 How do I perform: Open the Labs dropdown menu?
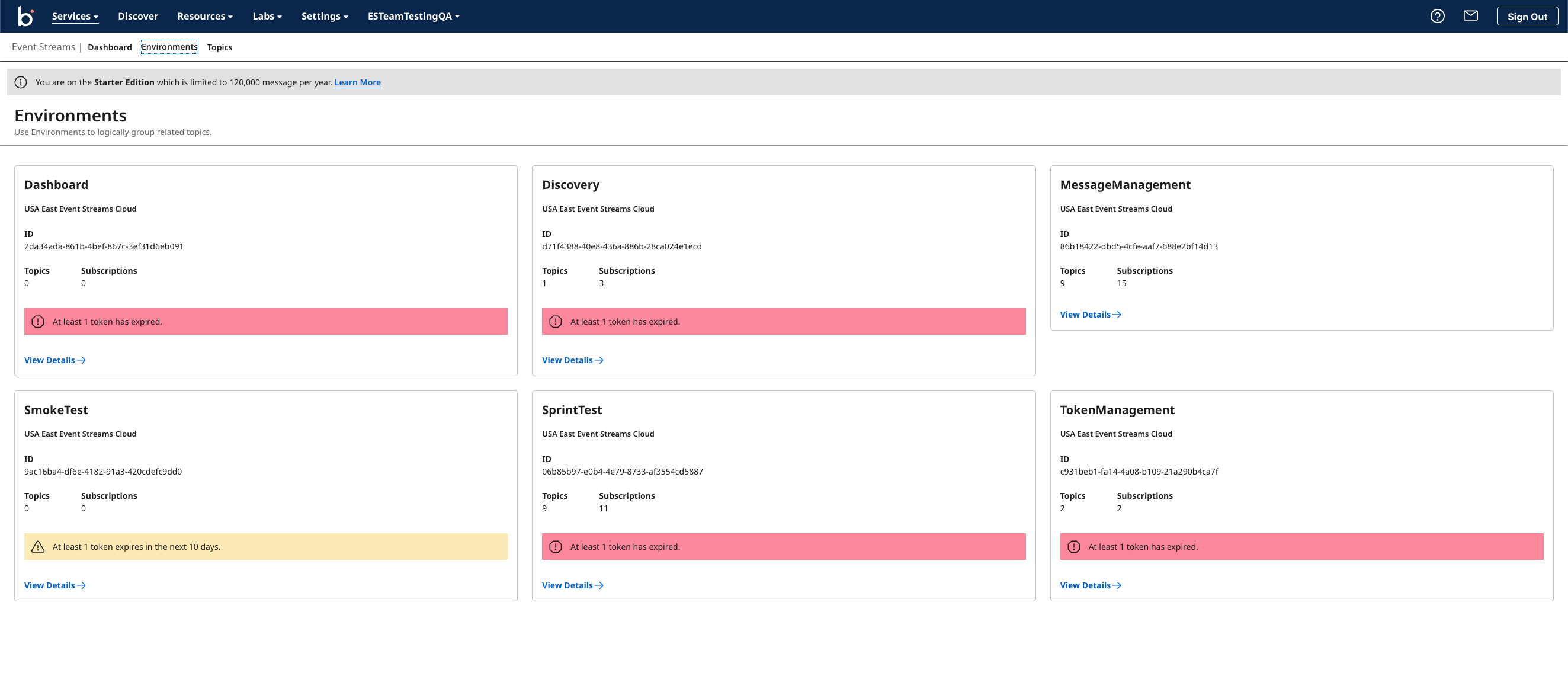pyautogui.click(x=267, y=17)
